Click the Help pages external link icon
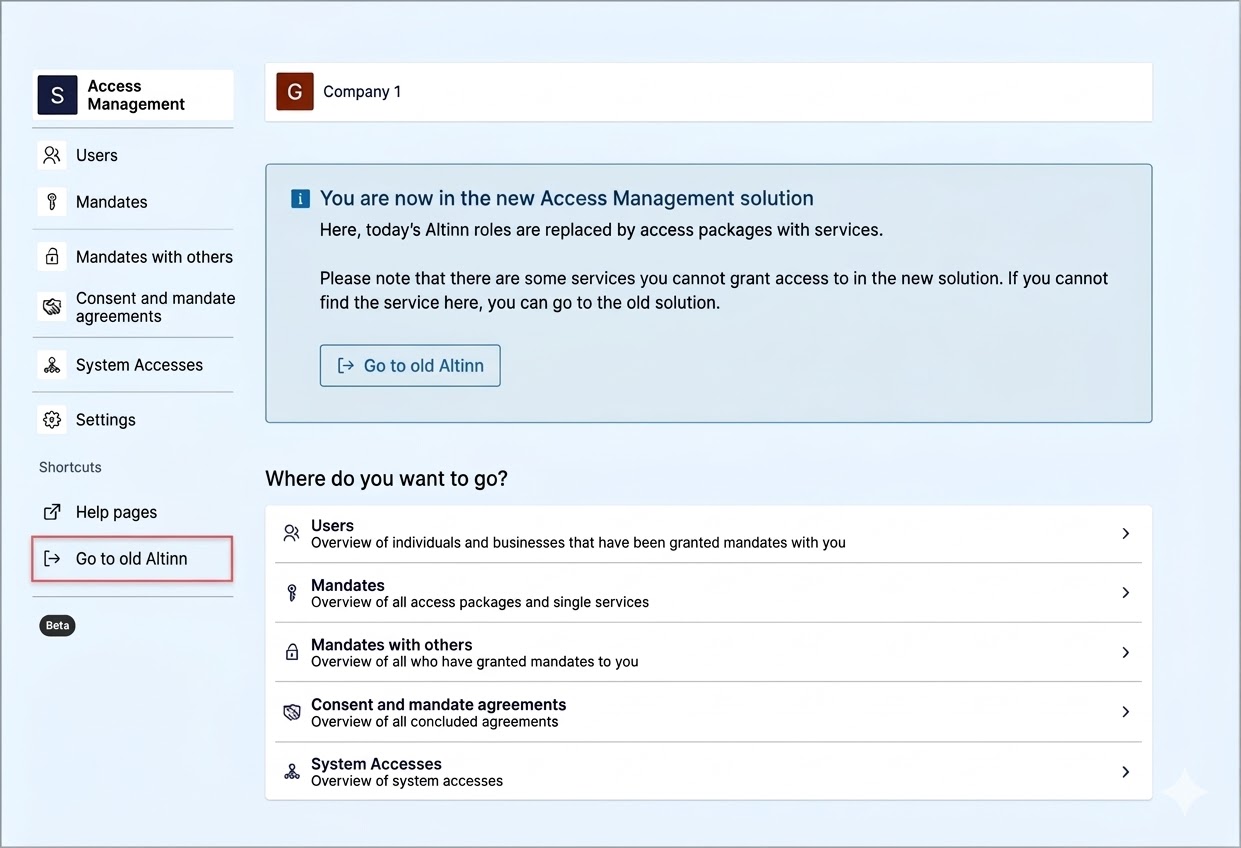Viewport: 1241px width, 848px height. pyautogui.click(x=52, y=512)
